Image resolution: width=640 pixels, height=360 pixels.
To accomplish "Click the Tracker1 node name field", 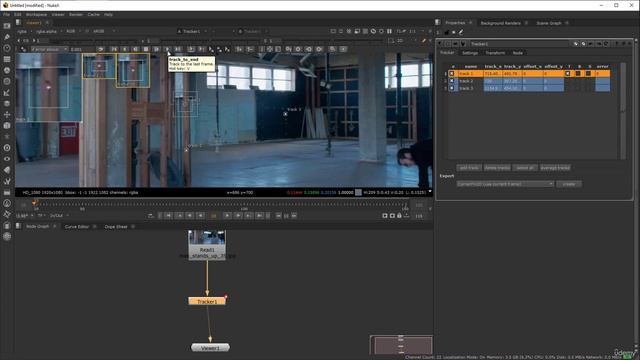I will tap(519, 44).
